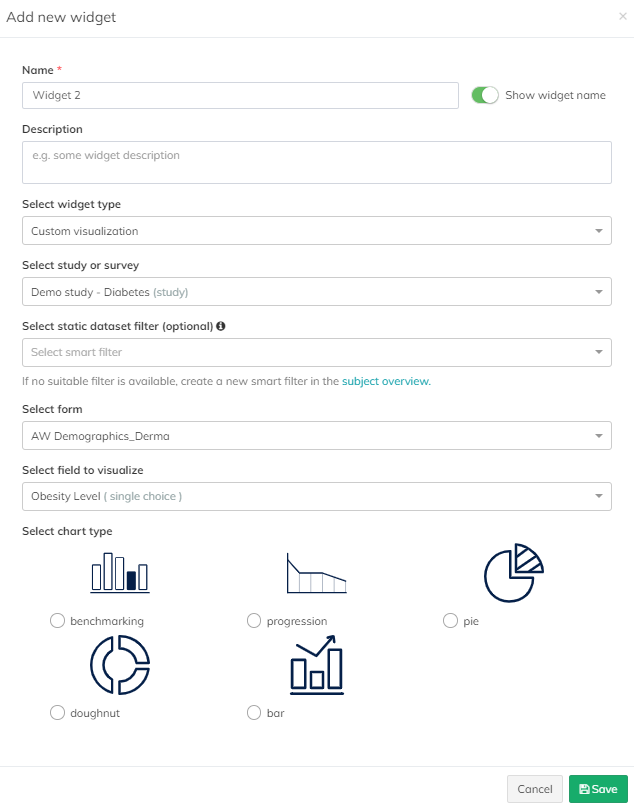Toggle the Show widget name switch

pos(485,95)
